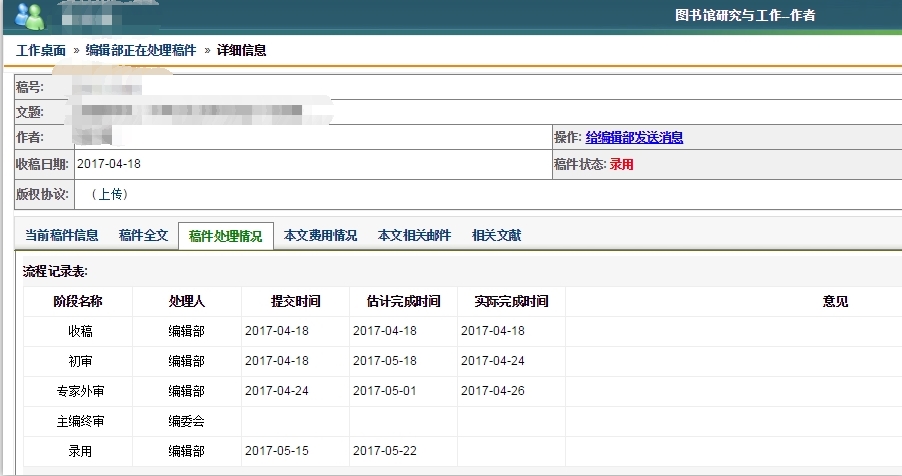Show the 本文费用情况 tab
The width and height of the screenshot is (902, 476).
pyautogui.click(x=320, y=236)
